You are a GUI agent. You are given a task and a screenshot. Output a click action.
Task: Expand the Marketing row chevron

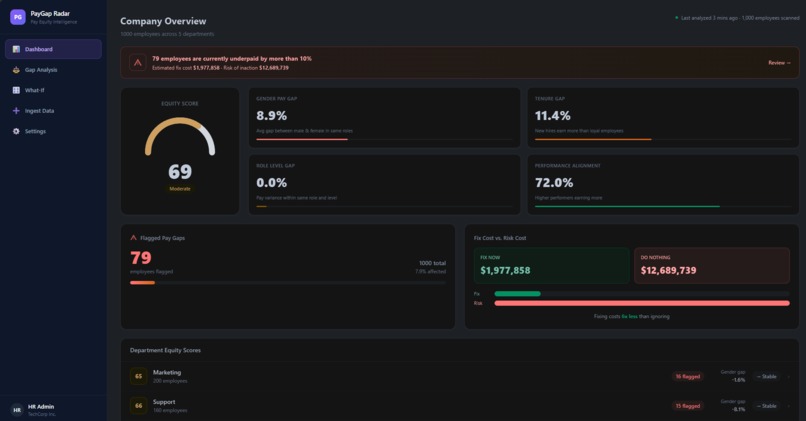click(x=789, y=377)
